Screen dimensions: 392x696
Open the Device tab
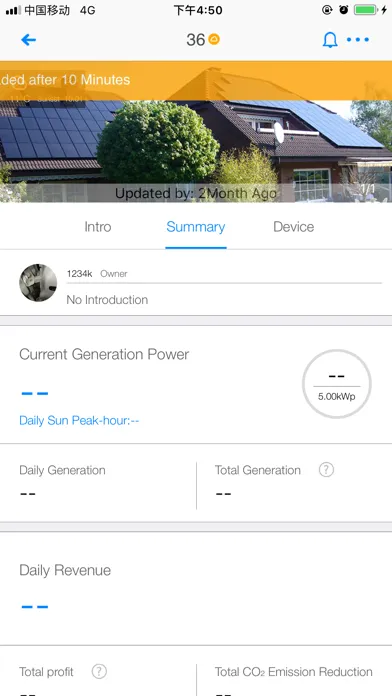tap(293, 227)
